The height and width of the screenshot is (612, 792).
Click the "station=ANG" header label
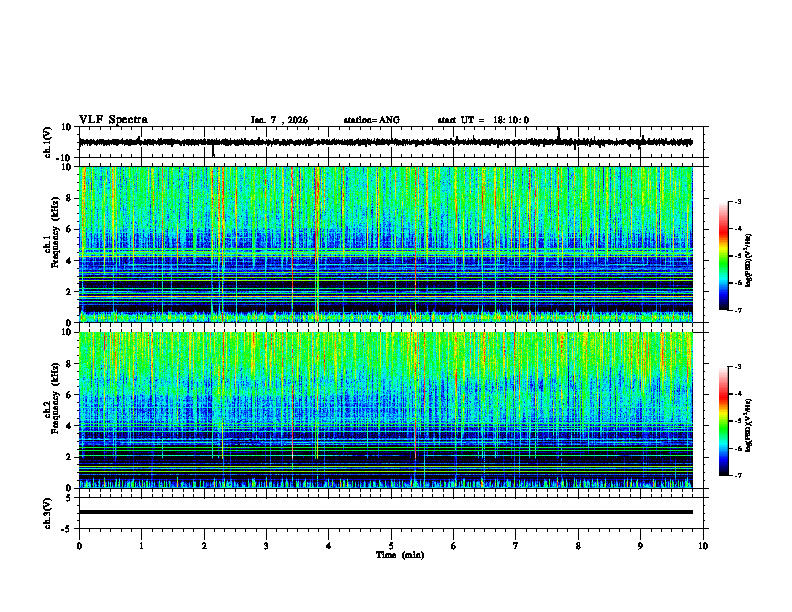pos(371,120)
